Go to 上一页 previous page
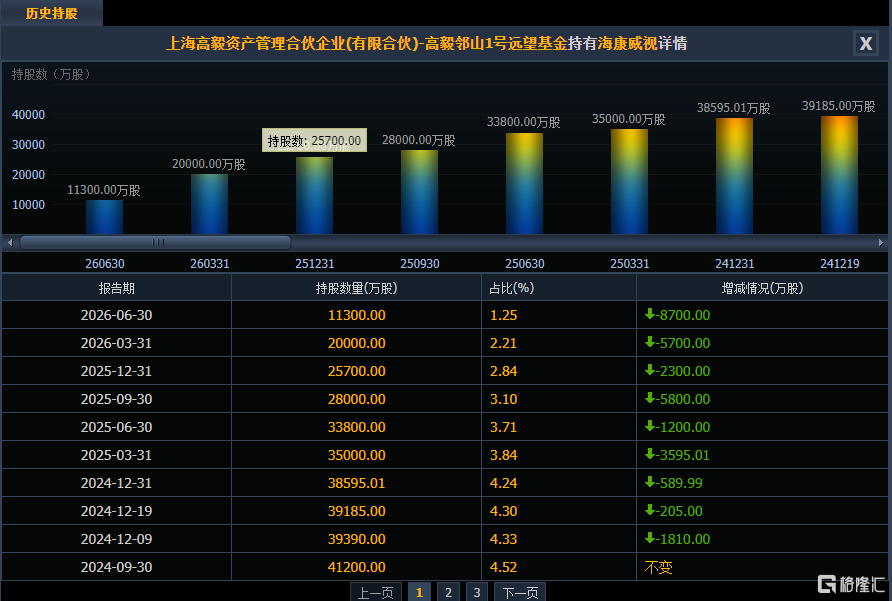This screenshot has height=601, width=892. point(375,592)
